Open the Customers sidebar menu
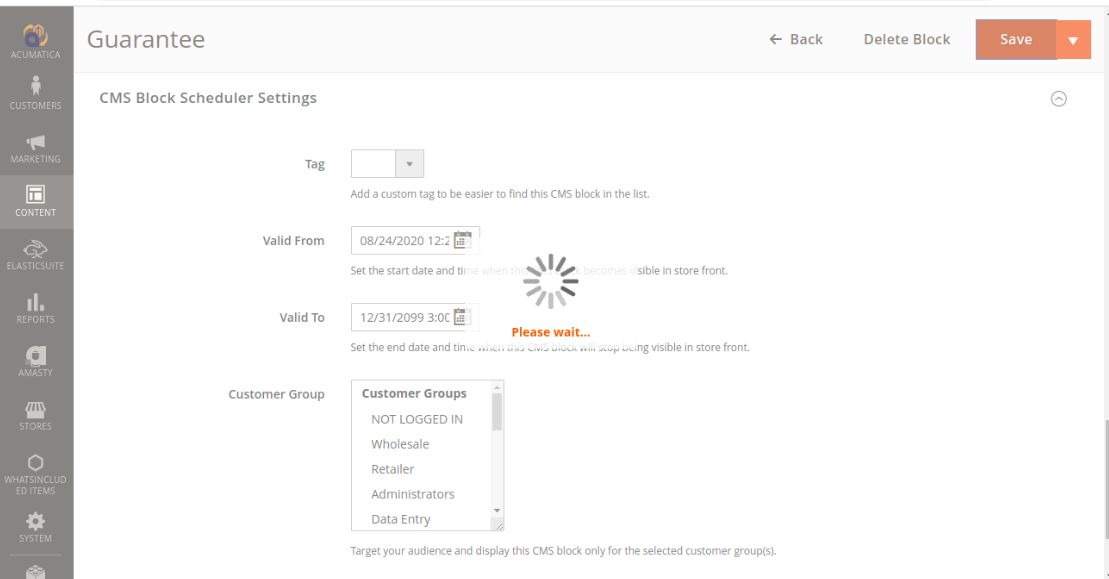The image size is (1109, 579). tap(35, 94)
